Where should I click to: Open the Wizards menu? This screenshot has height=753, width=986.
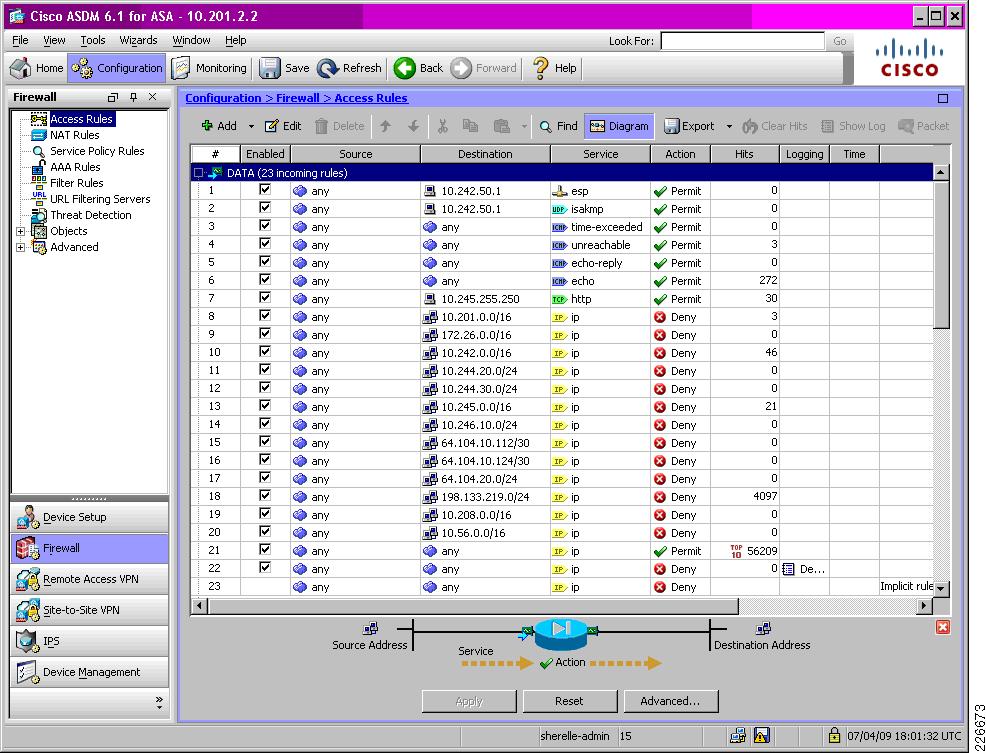pos(138,40)
